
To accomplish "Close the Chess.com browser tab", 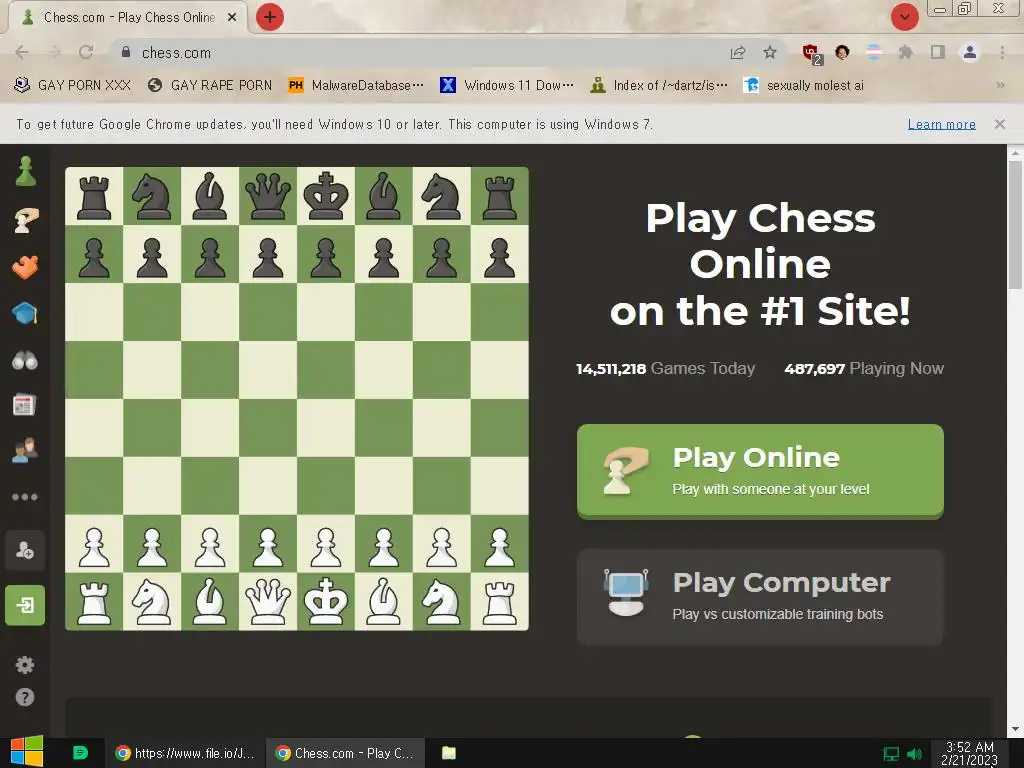I will point(232,18).
